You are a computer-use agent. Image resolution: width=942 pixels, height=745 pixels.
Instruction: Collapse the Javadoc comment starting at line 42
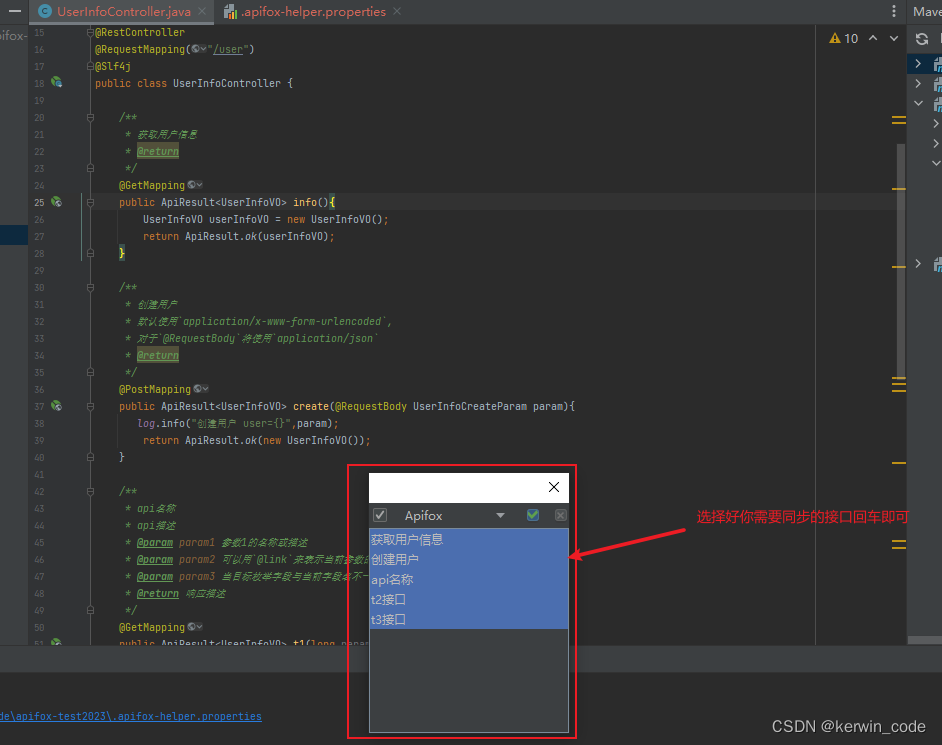[x=90, y=491]
